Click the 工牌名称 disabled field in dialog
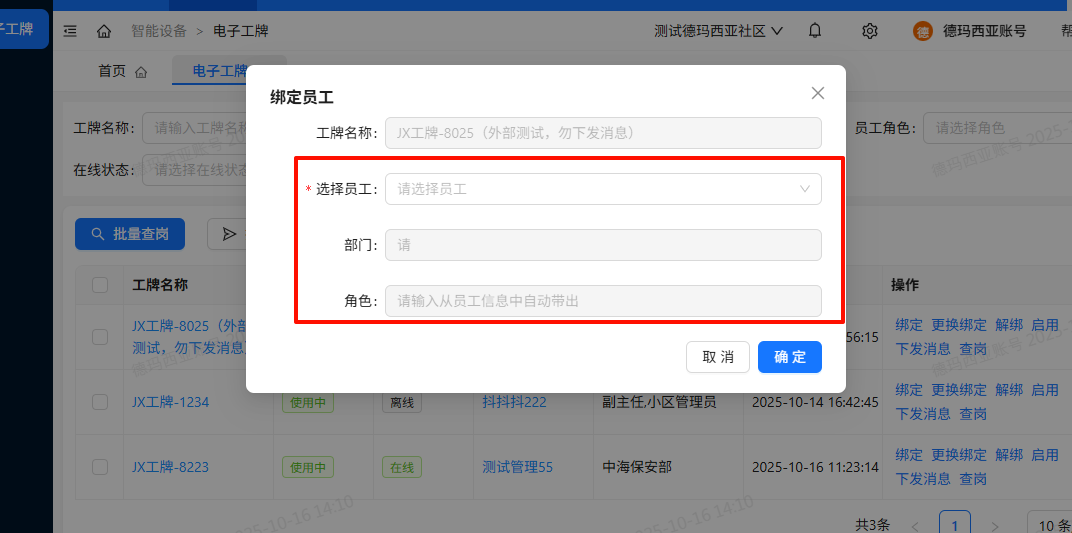This screenshot has height=533, width=1072. click(603, 133)
